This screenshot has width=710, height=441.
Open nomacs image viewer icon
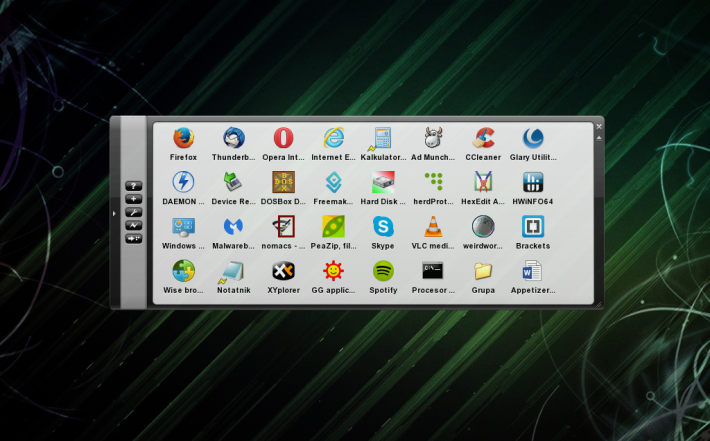pyautogui.click(x=283, y=226)
